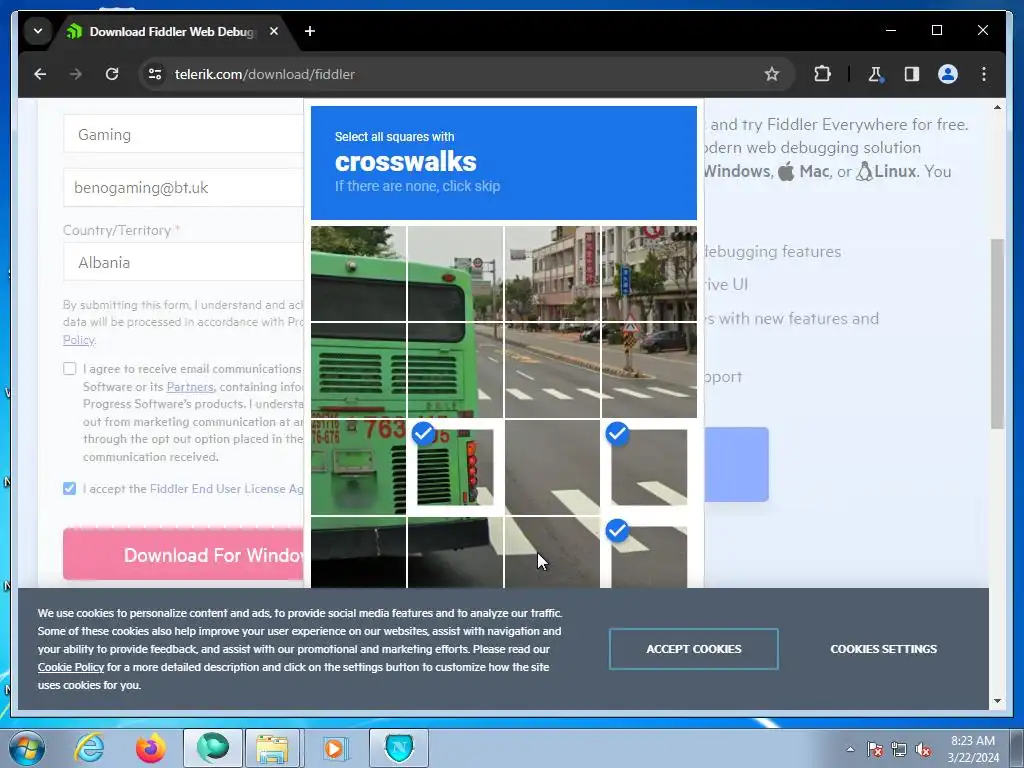Enable the email communications checkbox
The height and width of the screenshot is (768, 1024).
coord(70,369)
